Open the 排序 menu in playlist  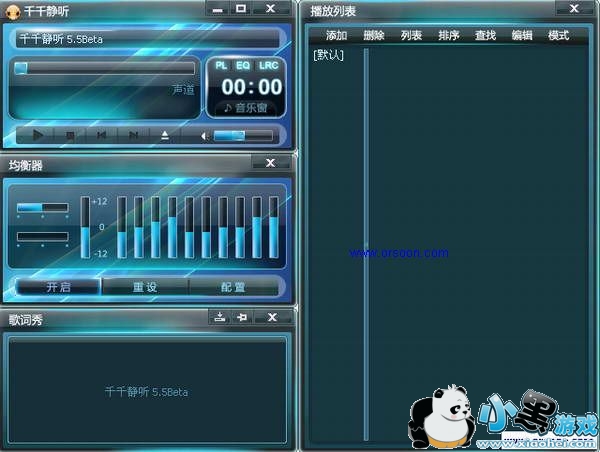(448, 36)
